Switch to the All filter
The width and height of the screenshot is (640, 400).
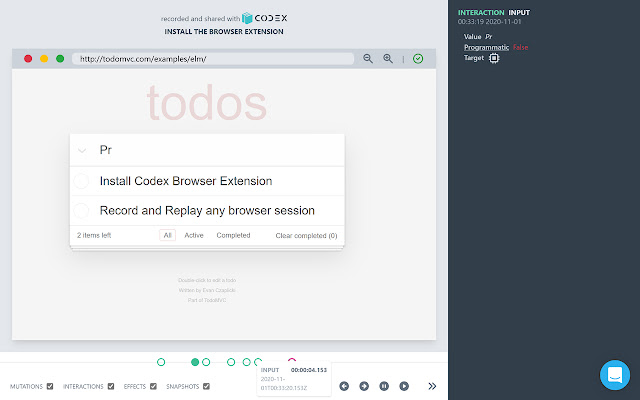[167, 235]
